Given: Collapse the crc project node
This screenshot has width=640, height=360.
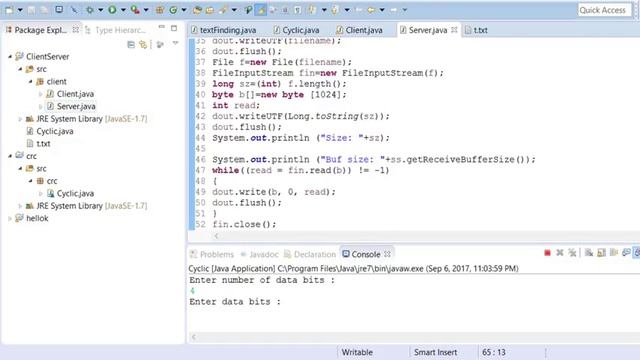Looking at the screenshot, I should tap(10, 156).
